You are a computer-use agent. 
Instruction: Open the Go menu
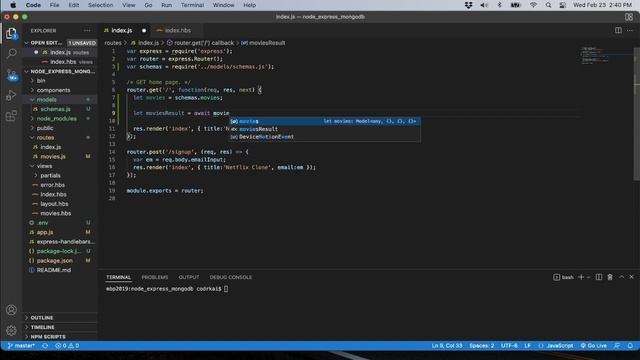pos(148,5)
